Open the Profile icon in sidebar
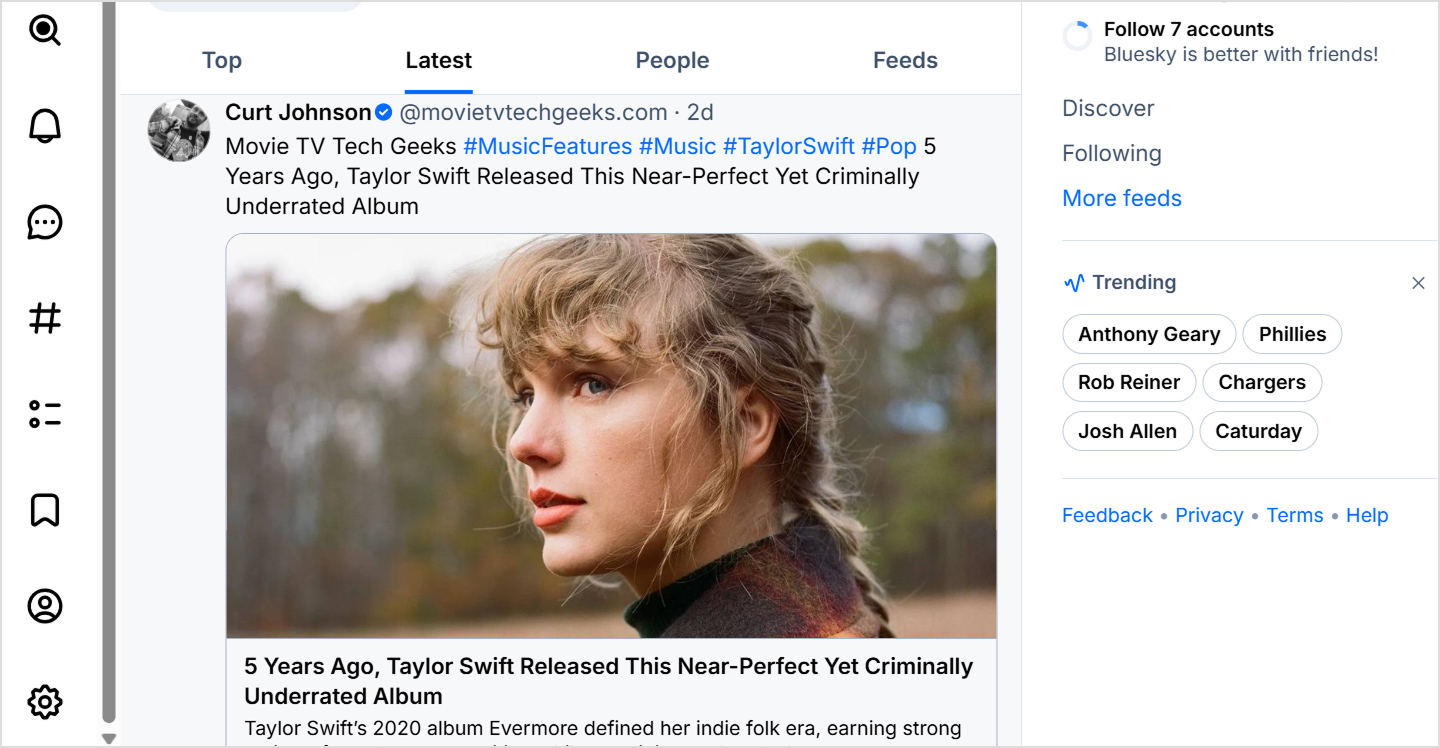The image size is (1440, 748). pos(45,606)
